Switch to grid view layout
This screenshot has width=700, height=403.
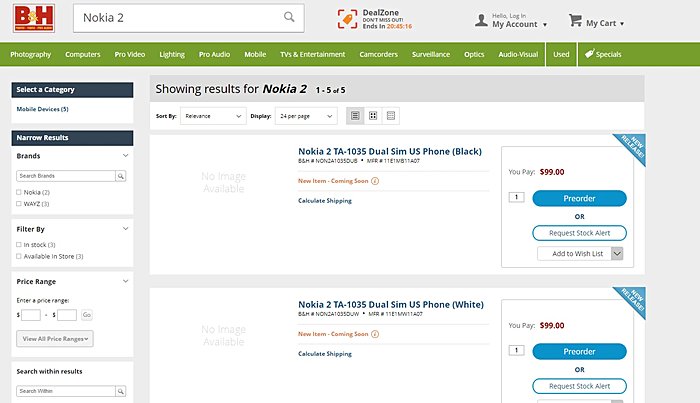pos(373,116)
